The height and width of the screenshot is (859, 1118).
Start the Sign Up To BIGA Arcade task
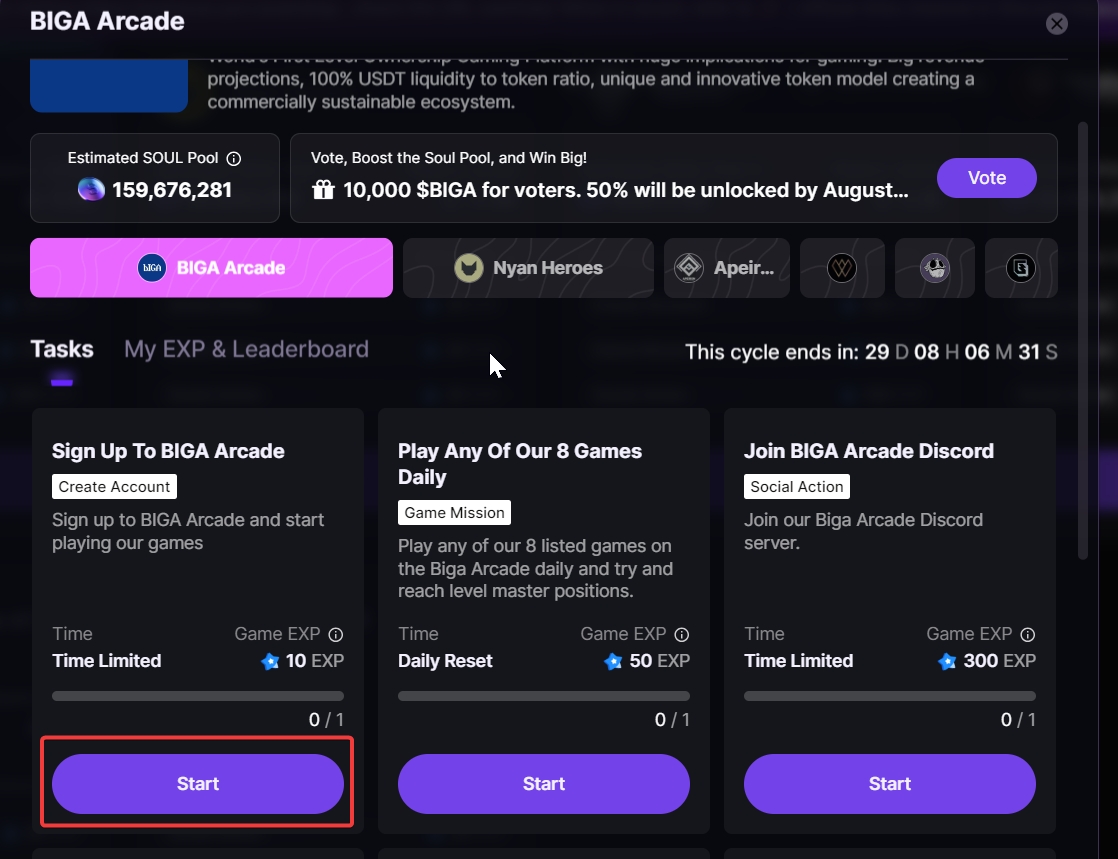coord(198,784)
